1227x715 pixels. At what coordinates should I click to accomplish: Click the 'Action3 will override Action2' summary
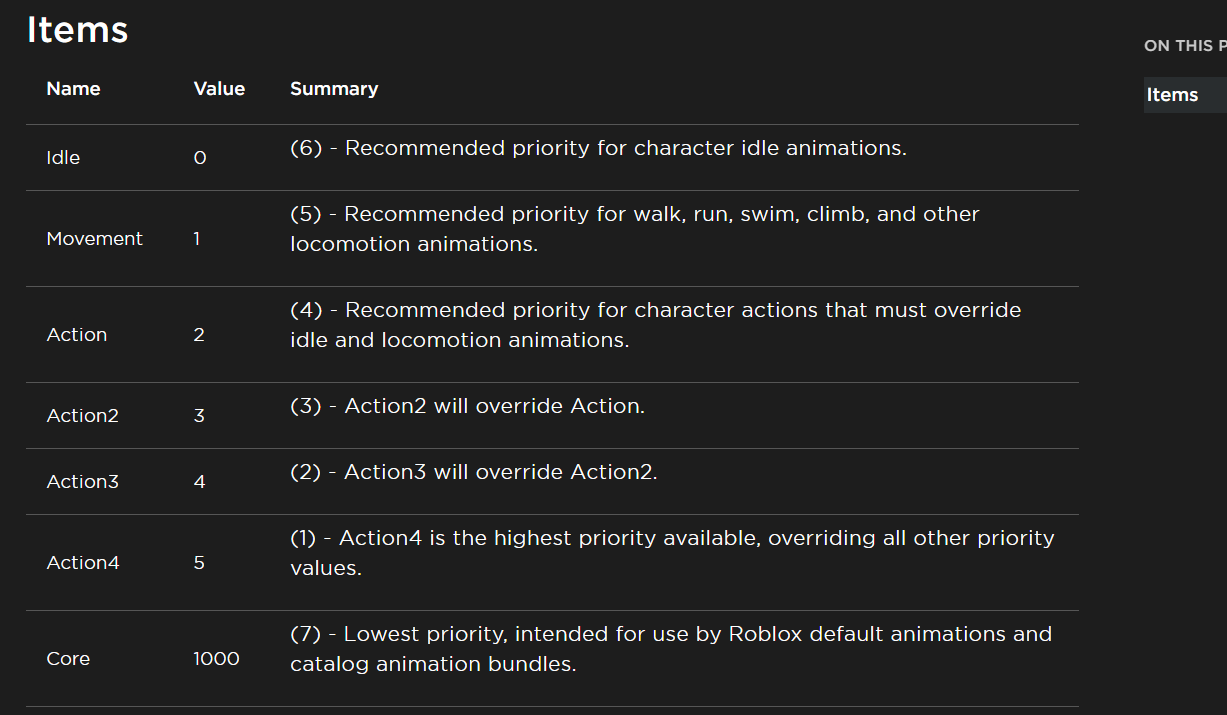pos(473,472)
